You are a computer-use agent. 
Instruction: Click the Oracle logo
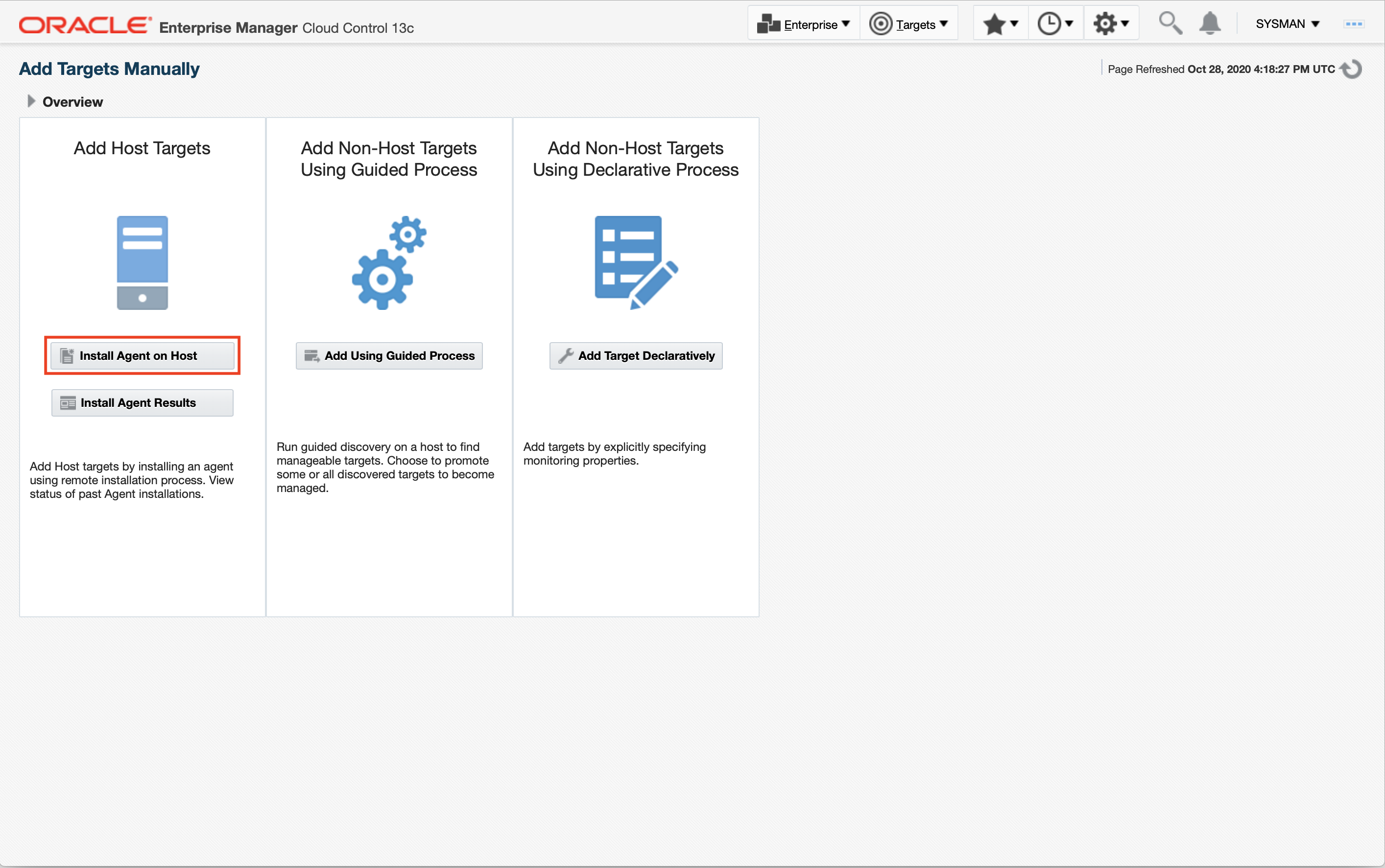85,25
